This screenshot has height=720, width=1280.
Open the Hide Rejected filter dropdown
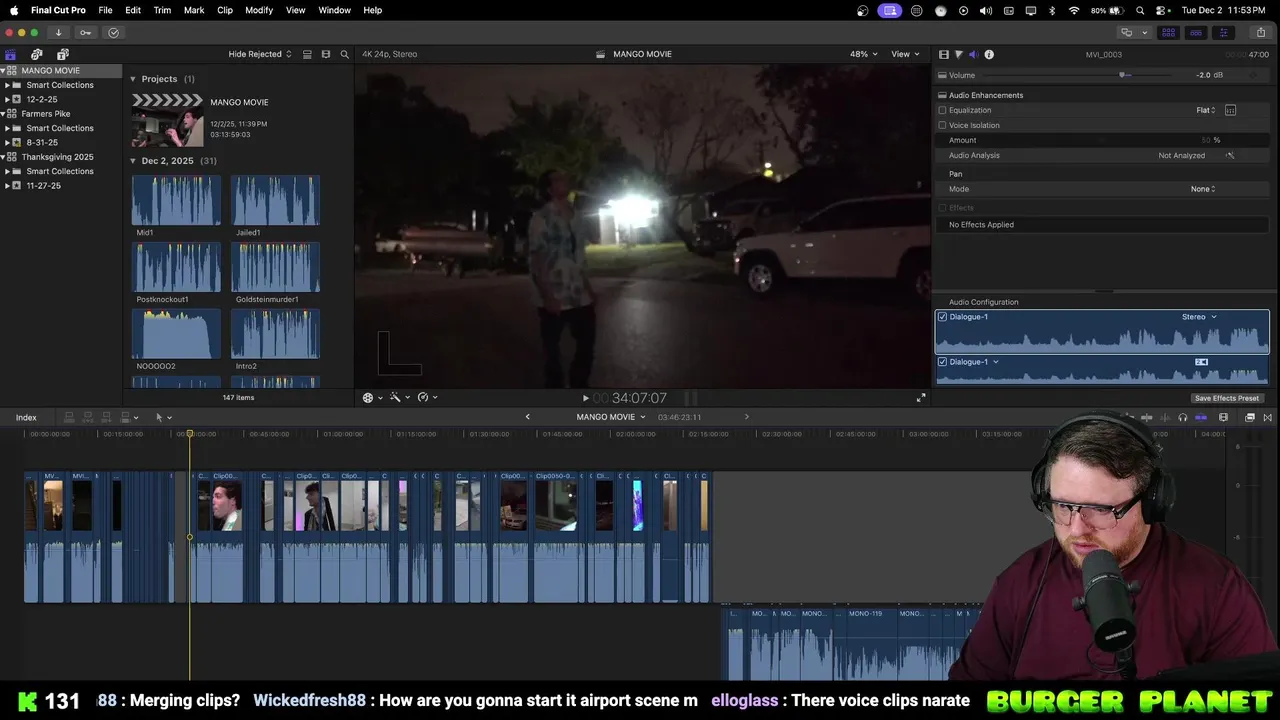pos(260,54)
